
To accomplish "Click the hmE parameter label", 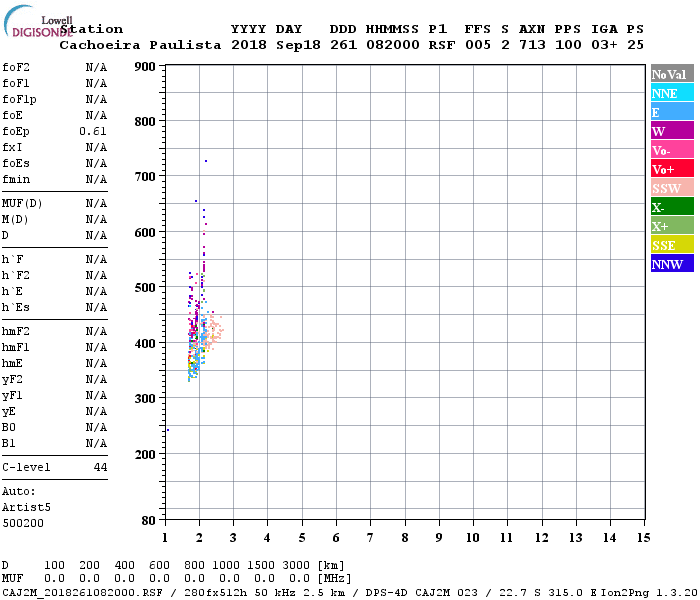I will 12,363.
